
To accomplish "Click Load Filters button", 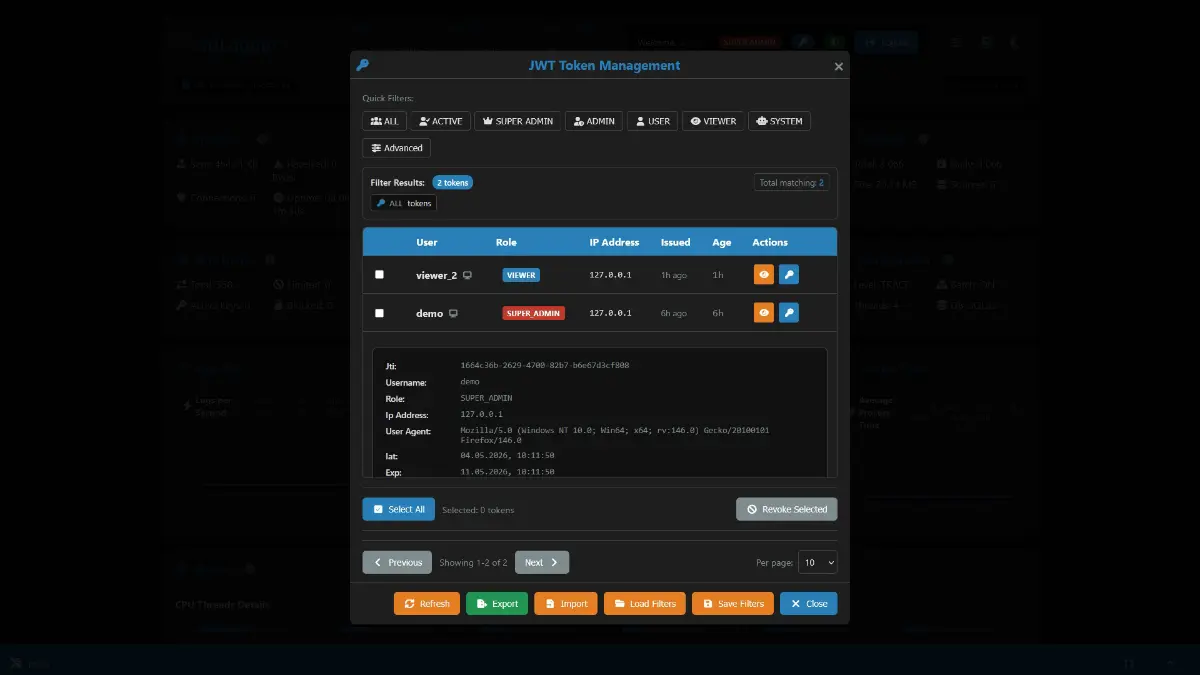I will pos(645,604).
